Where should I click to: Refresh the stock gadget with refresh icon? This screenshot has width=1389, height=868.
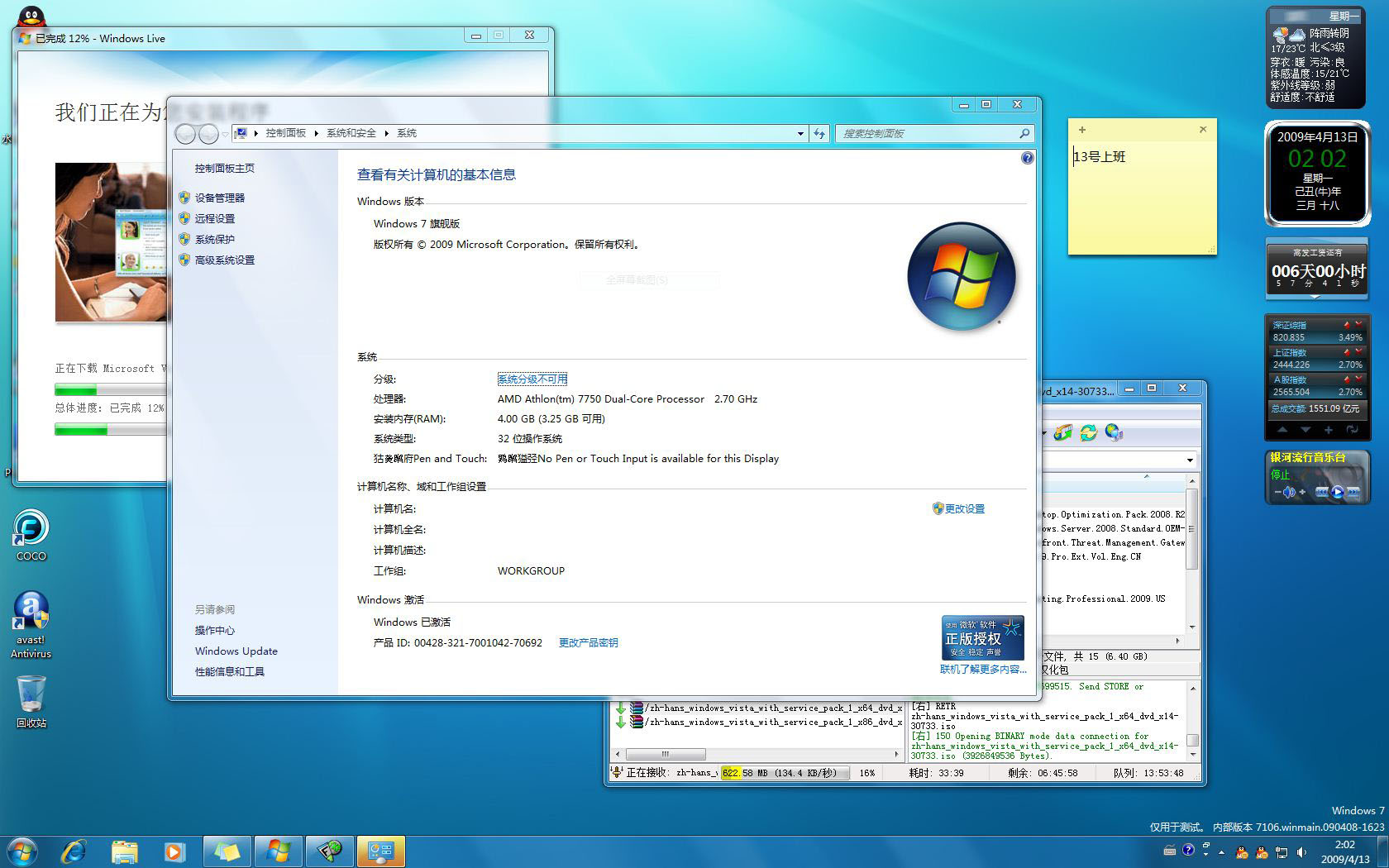pos(1352,430)
